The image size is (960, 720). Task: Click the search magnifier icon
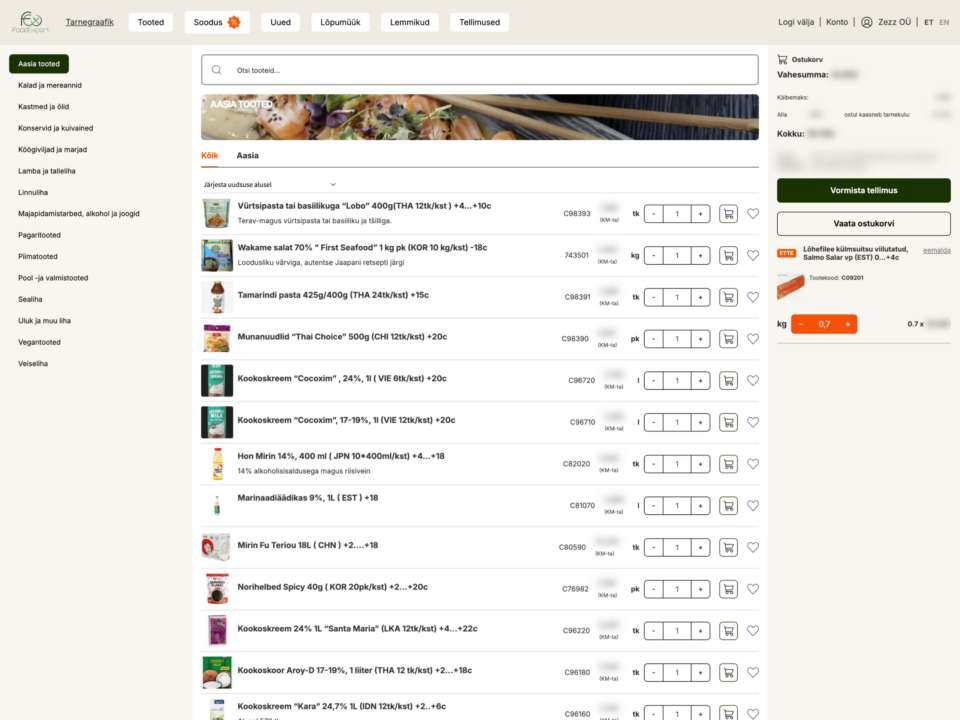point(217,70)
